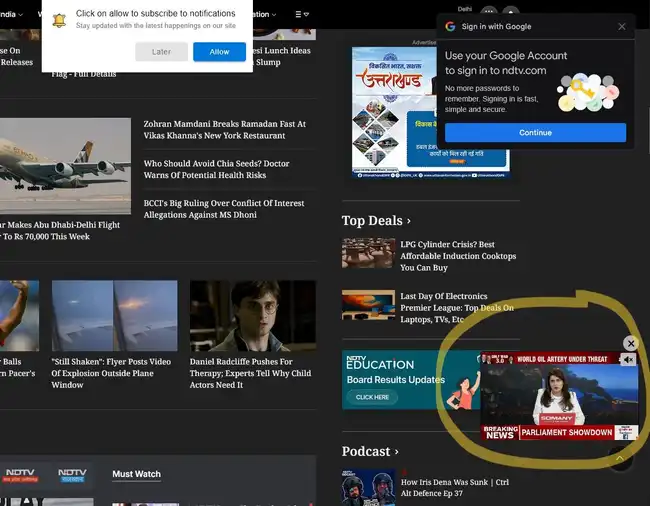Screen dimensions: 650x506
Task: Click the scroll-to-top arrow button
Action: point(620,458)
